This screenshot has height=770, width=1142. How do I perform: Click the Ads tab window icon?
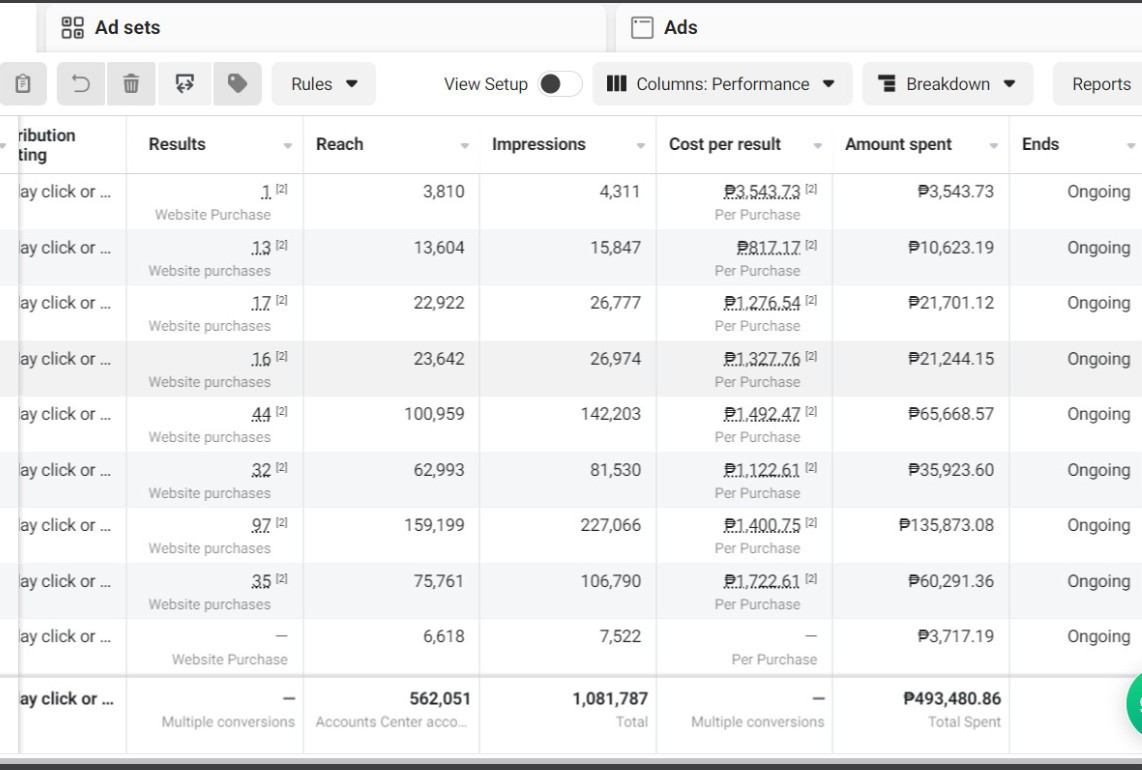(x=642, y=28)
